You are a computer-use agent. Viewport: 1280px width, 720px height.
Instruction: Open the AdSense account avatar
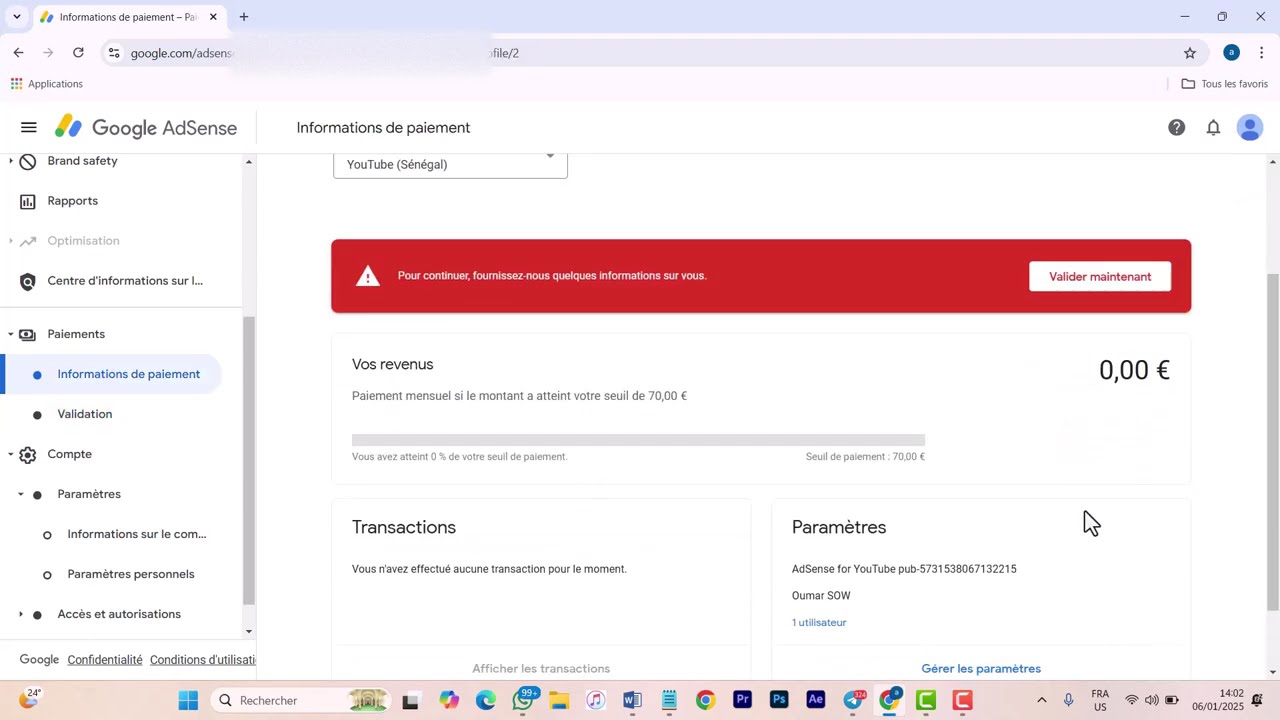click(1249, 127)
